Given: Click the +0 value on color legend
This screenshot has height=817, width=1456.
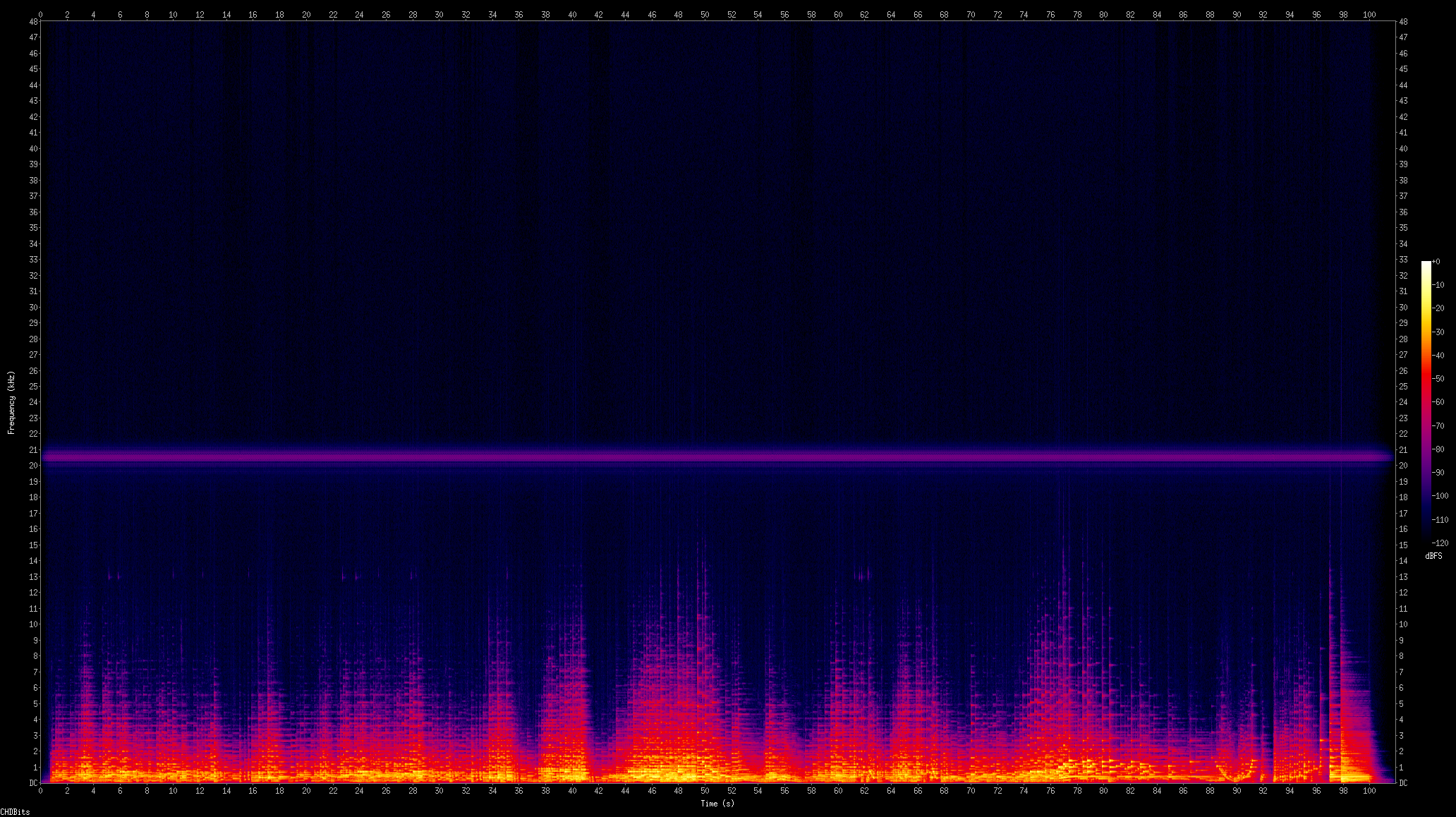Looking at the screenshot, I should (1436, 262).
